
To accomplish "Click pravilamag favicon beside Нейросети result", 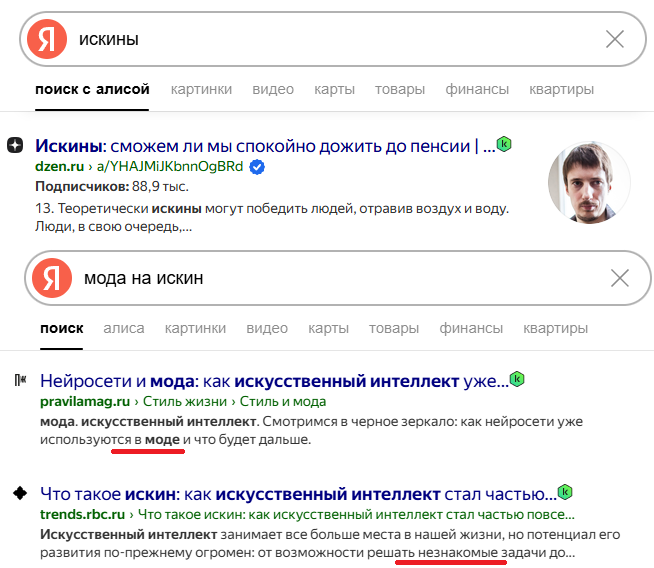I will (20, 380).
